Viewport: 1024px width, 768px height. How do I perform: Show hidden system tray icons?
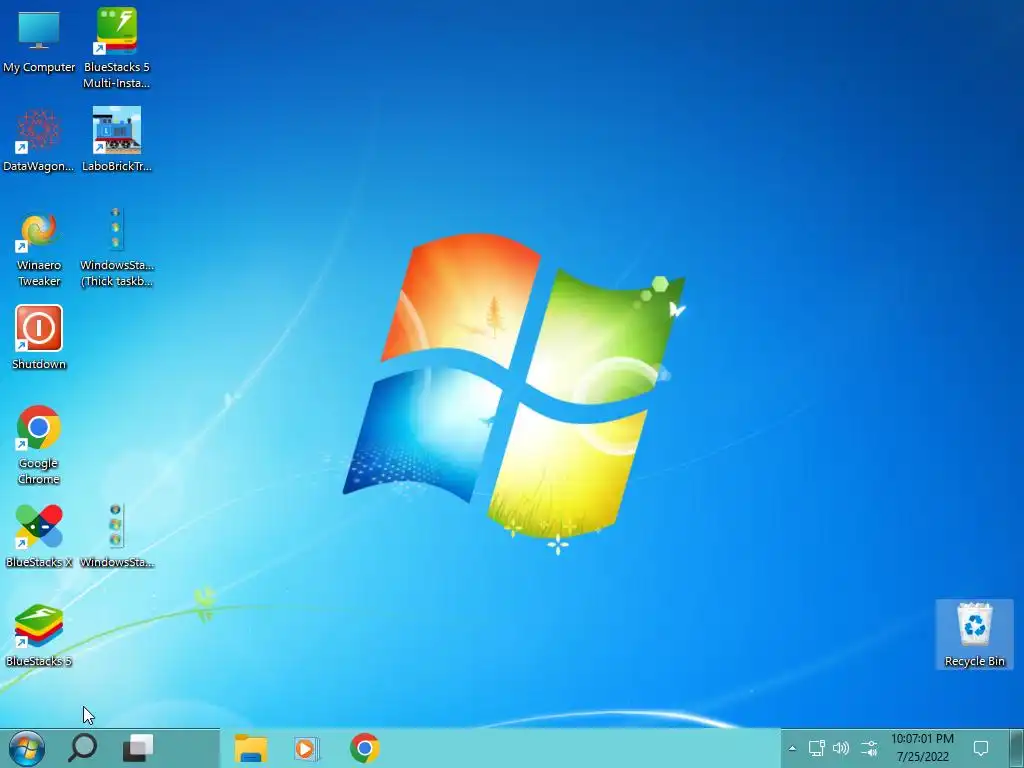pos(792,748)
